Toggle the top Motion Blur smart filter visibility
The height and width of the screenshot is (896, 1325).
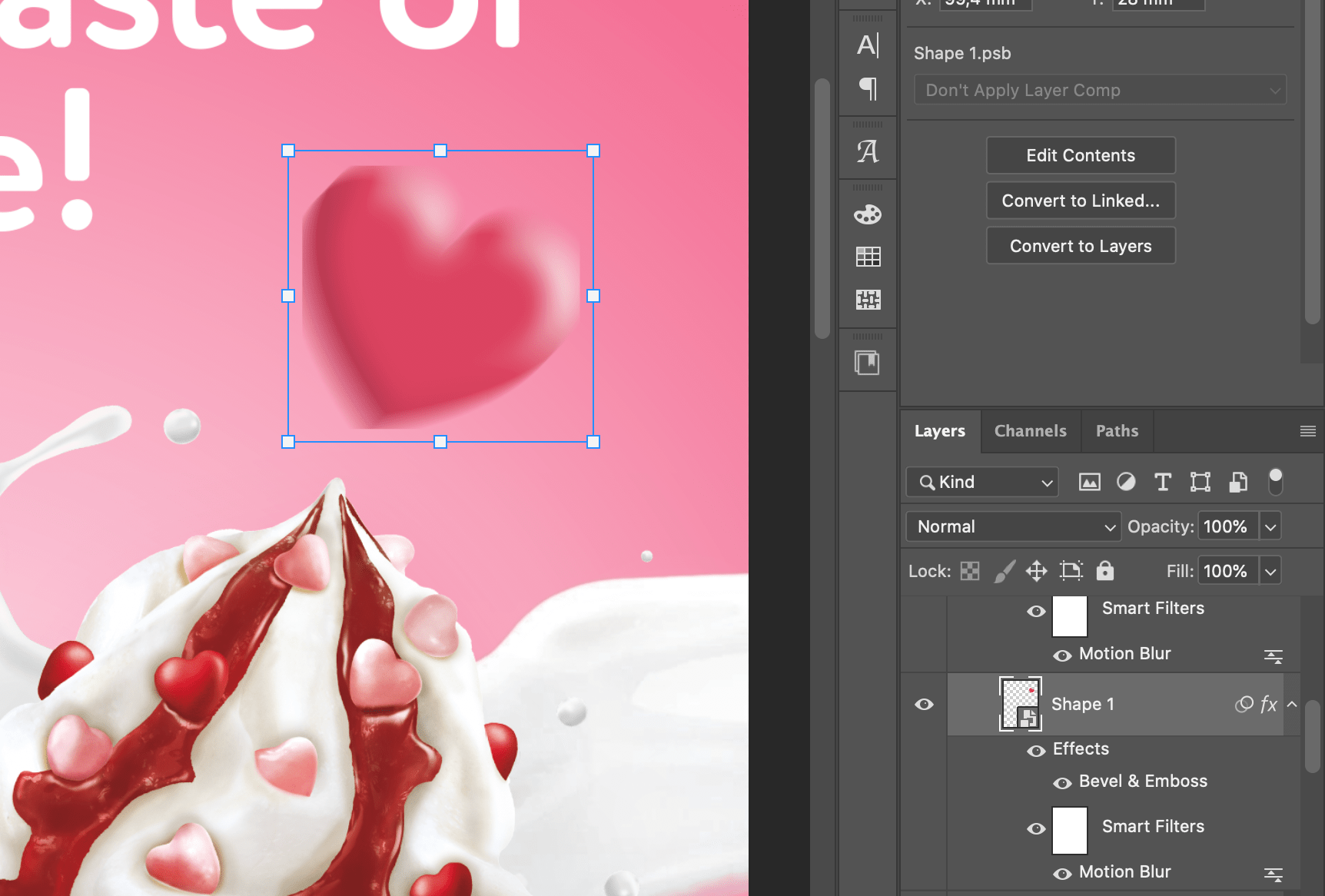click(1063, 655)
